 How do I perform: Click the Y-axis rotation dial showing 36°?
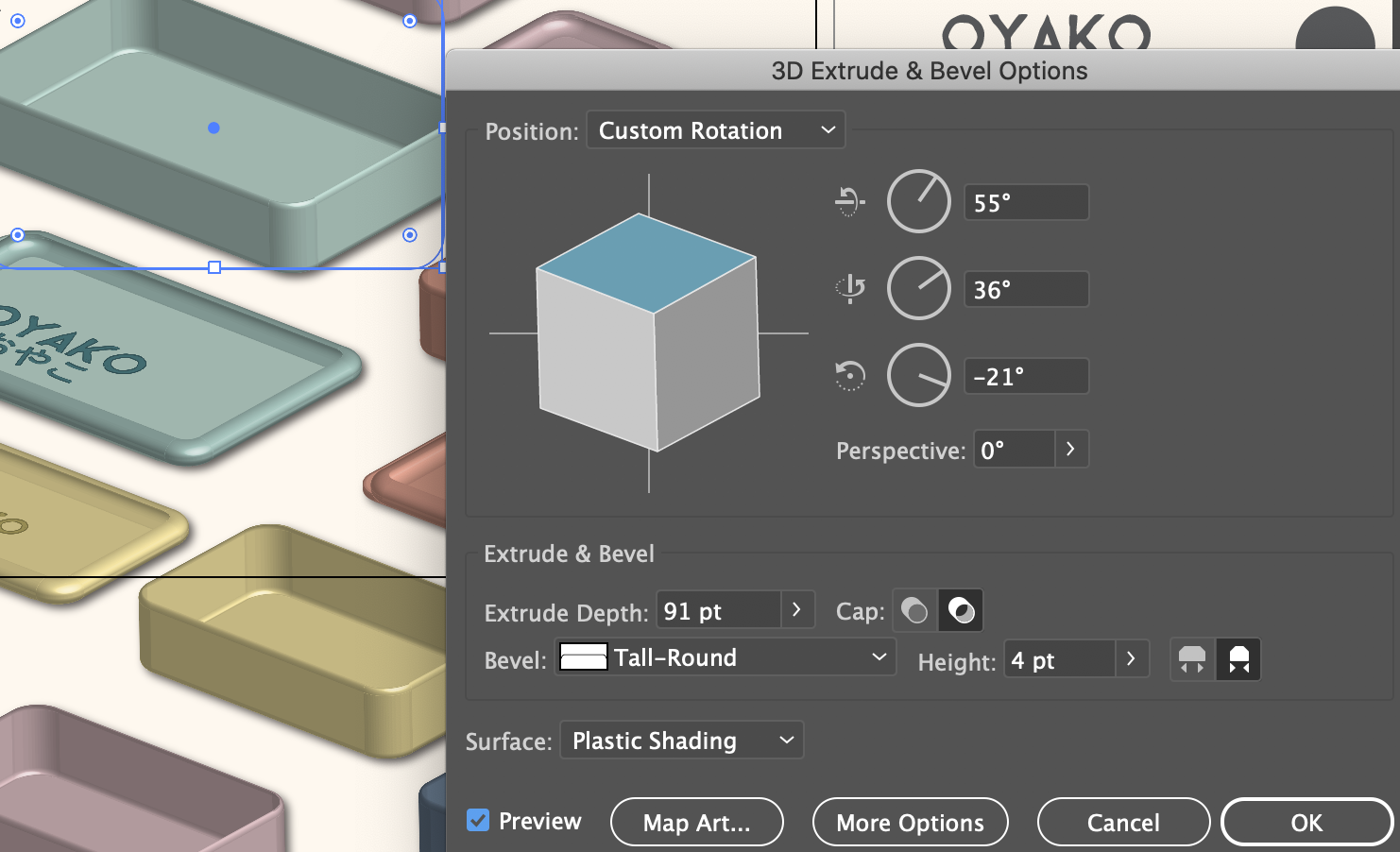[918, 288]
